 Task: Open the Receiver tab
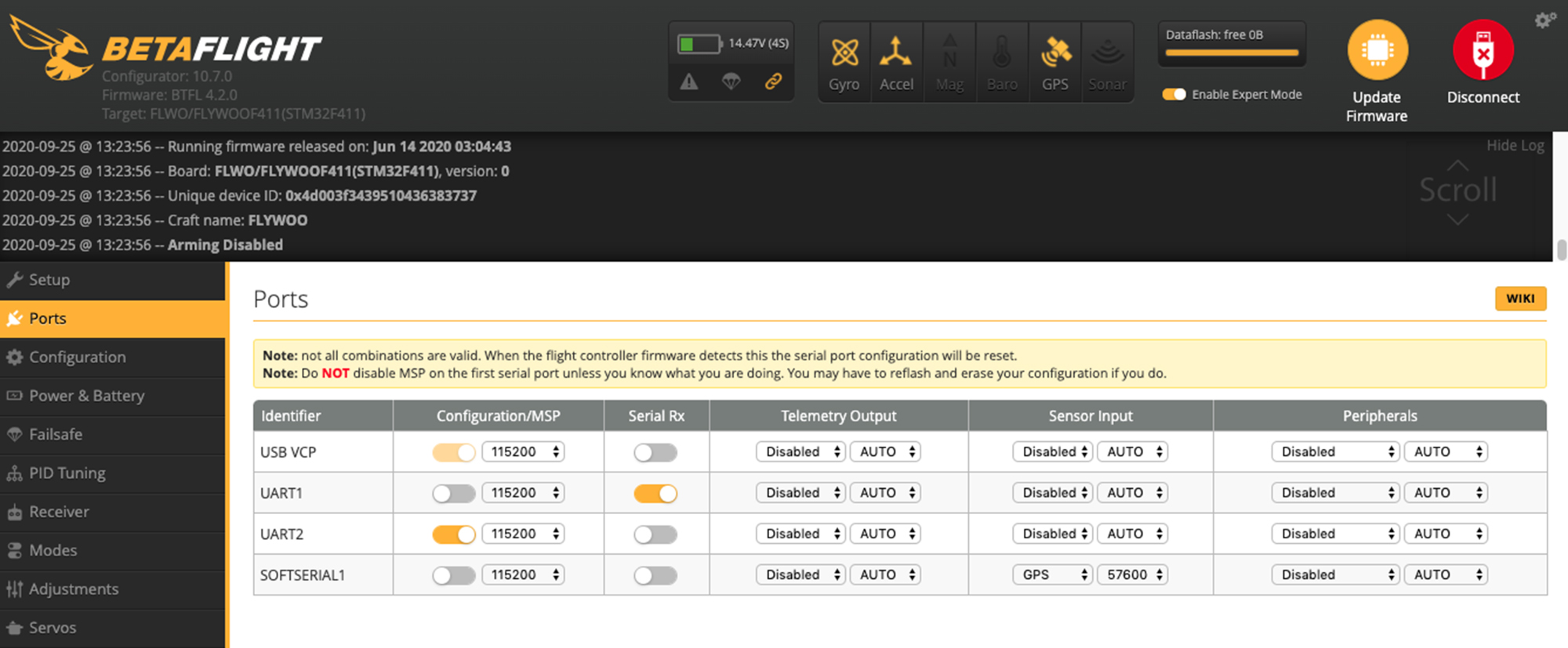coord(113,512)
